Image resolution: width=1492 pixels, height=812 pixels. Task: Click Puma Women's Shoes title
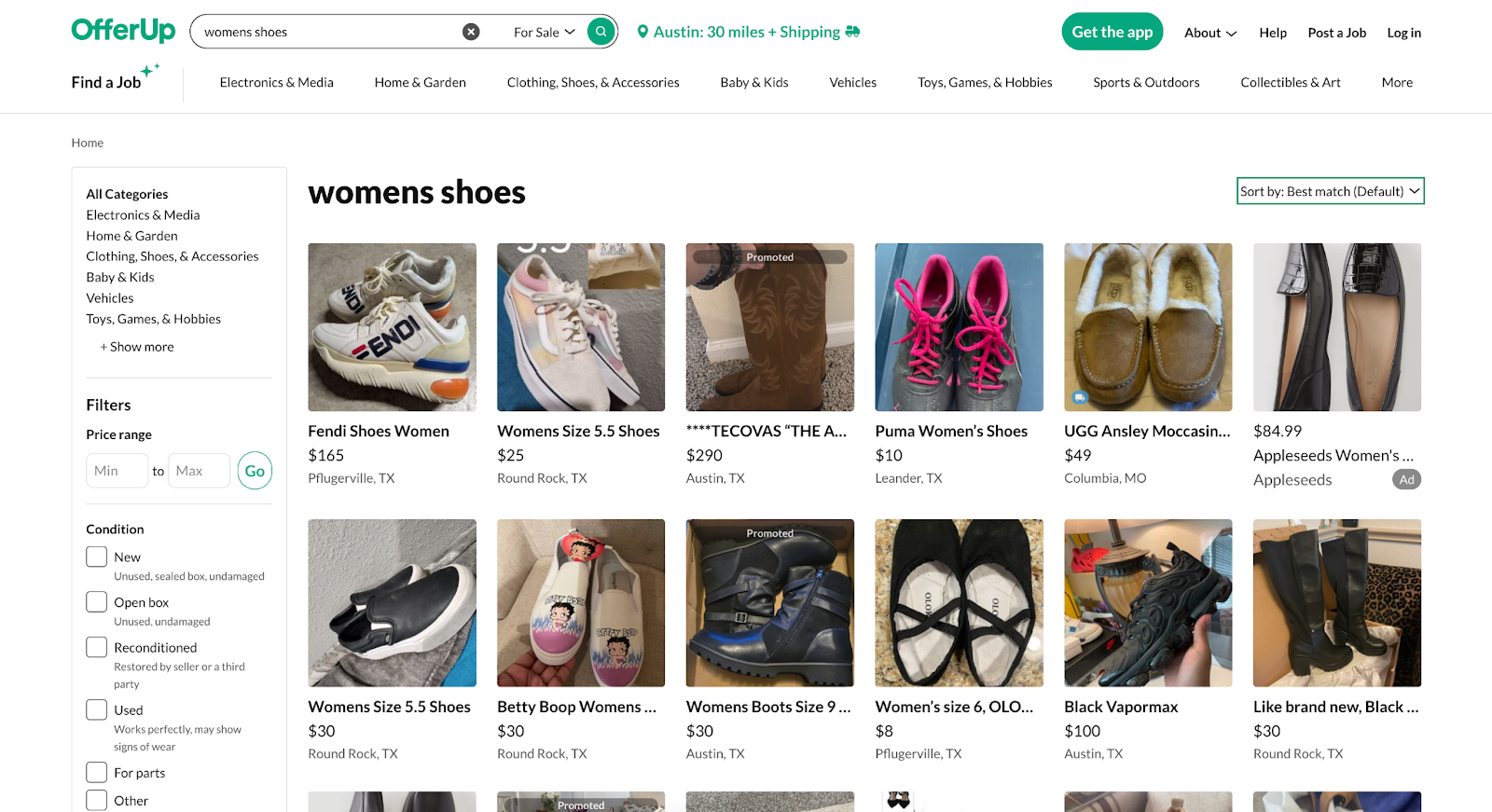coord(951,432)
